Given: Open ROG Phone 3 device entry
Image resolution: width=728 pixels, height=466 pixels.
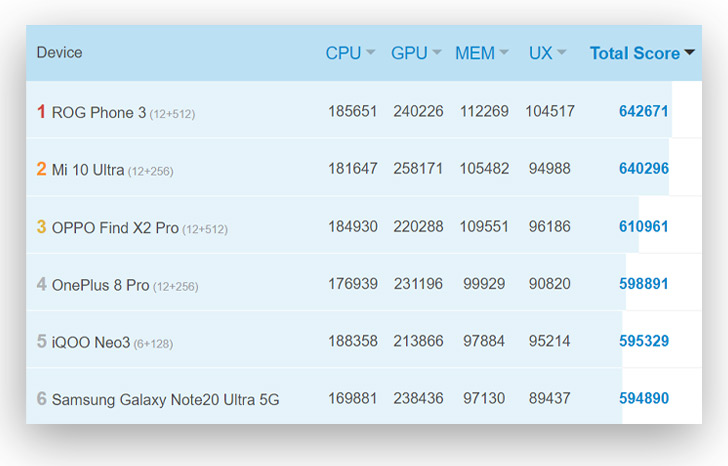Looking at the screenshot, I should tap(99, 112).
